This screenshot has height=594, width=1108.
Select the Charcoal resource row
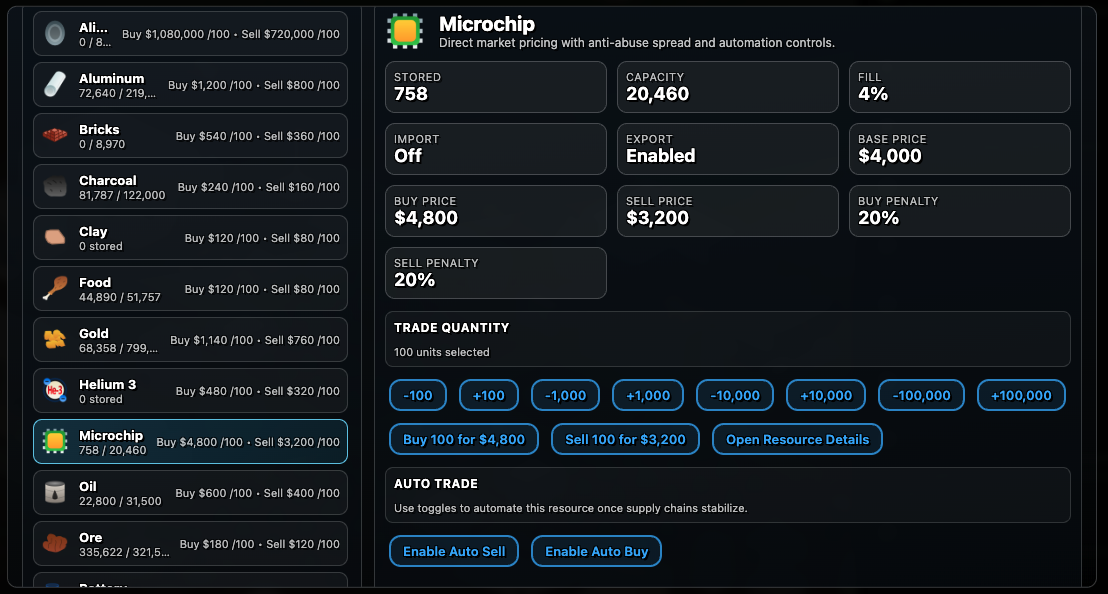point(190,186)
